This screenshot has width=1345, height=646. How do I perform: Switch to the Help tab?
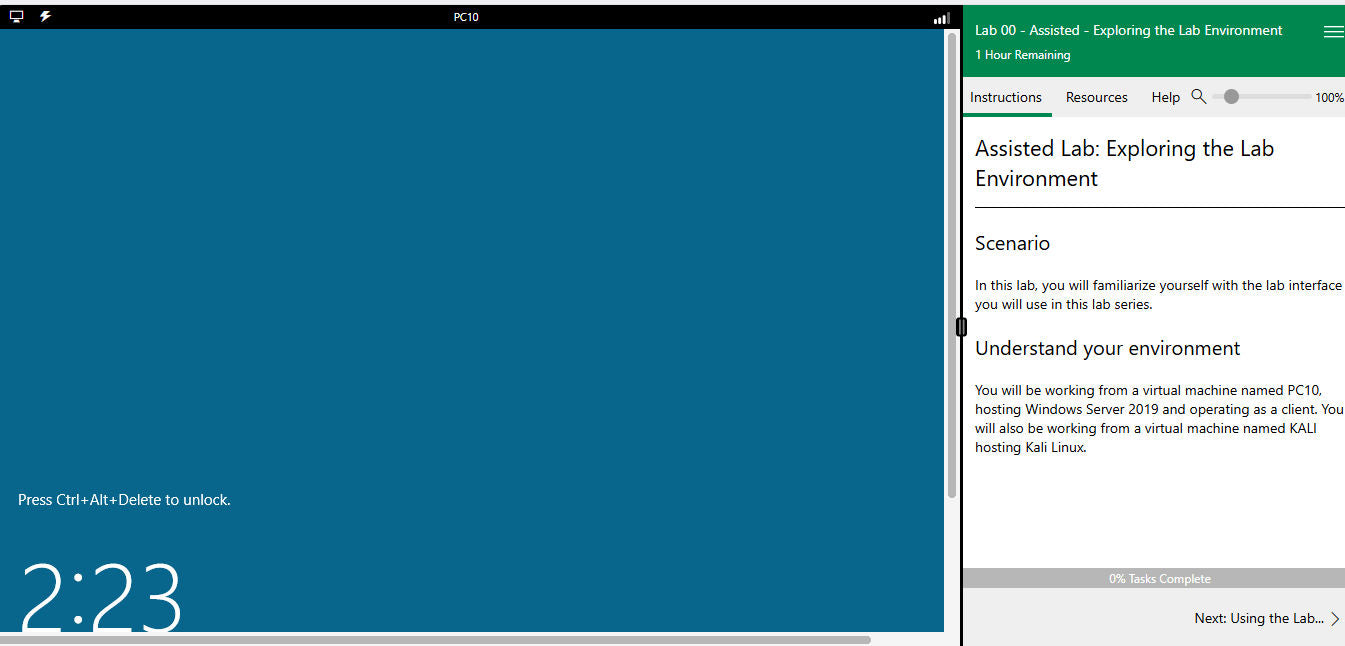tap(1165, 97)
